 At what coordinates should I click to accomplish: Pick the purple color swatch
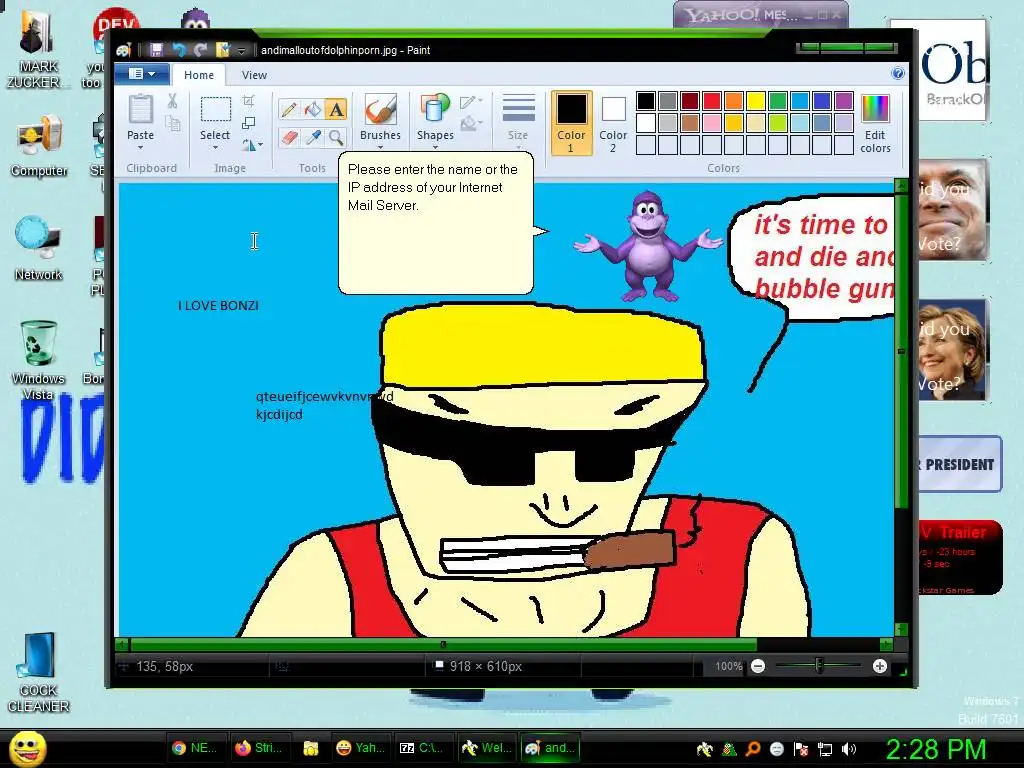844,101
